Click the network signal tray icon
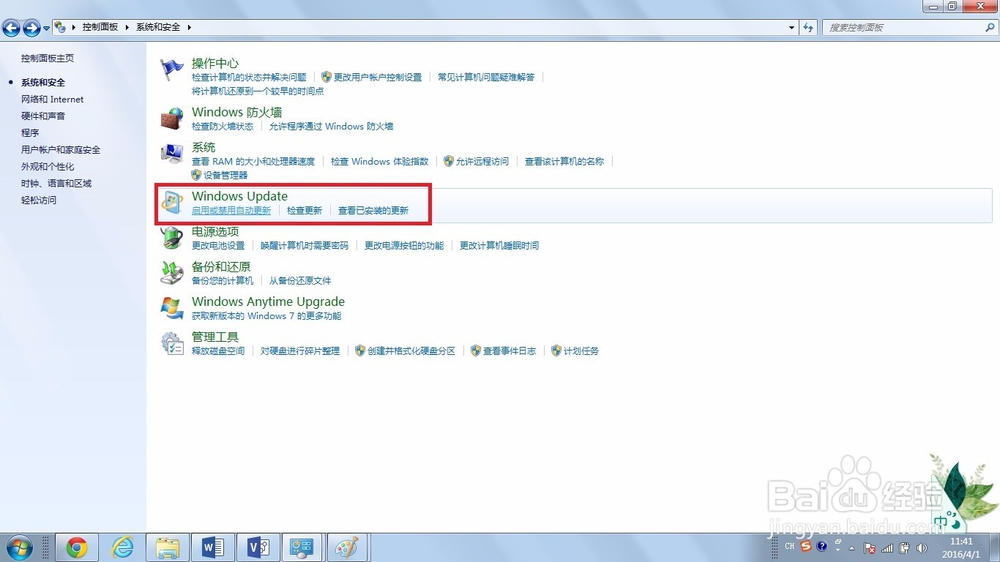Screen dimensions: 1000x562 click(x=887, y=548)
